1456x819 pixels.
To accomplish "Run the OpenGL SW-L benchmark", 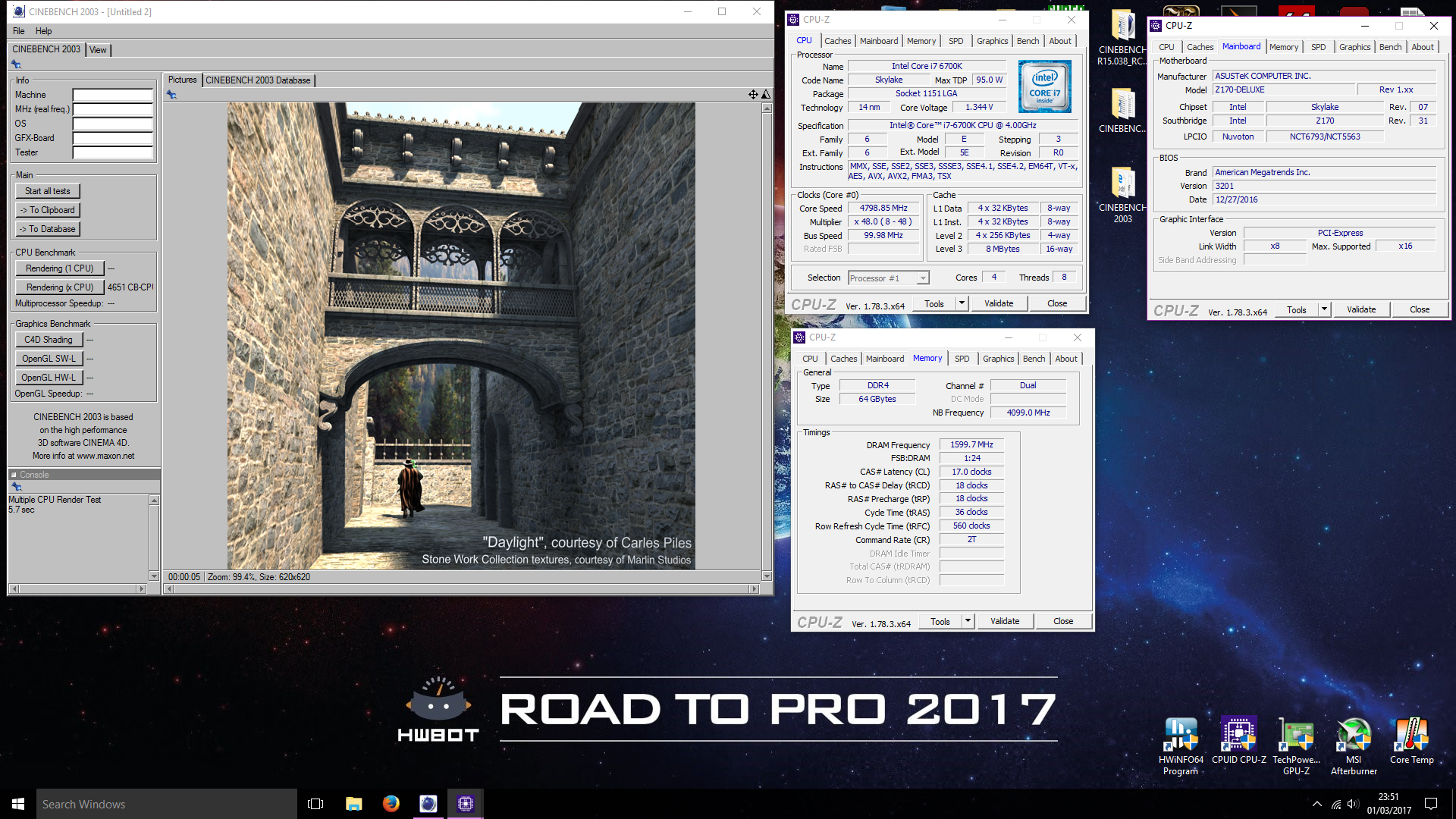I will click(x=49, y=359).
